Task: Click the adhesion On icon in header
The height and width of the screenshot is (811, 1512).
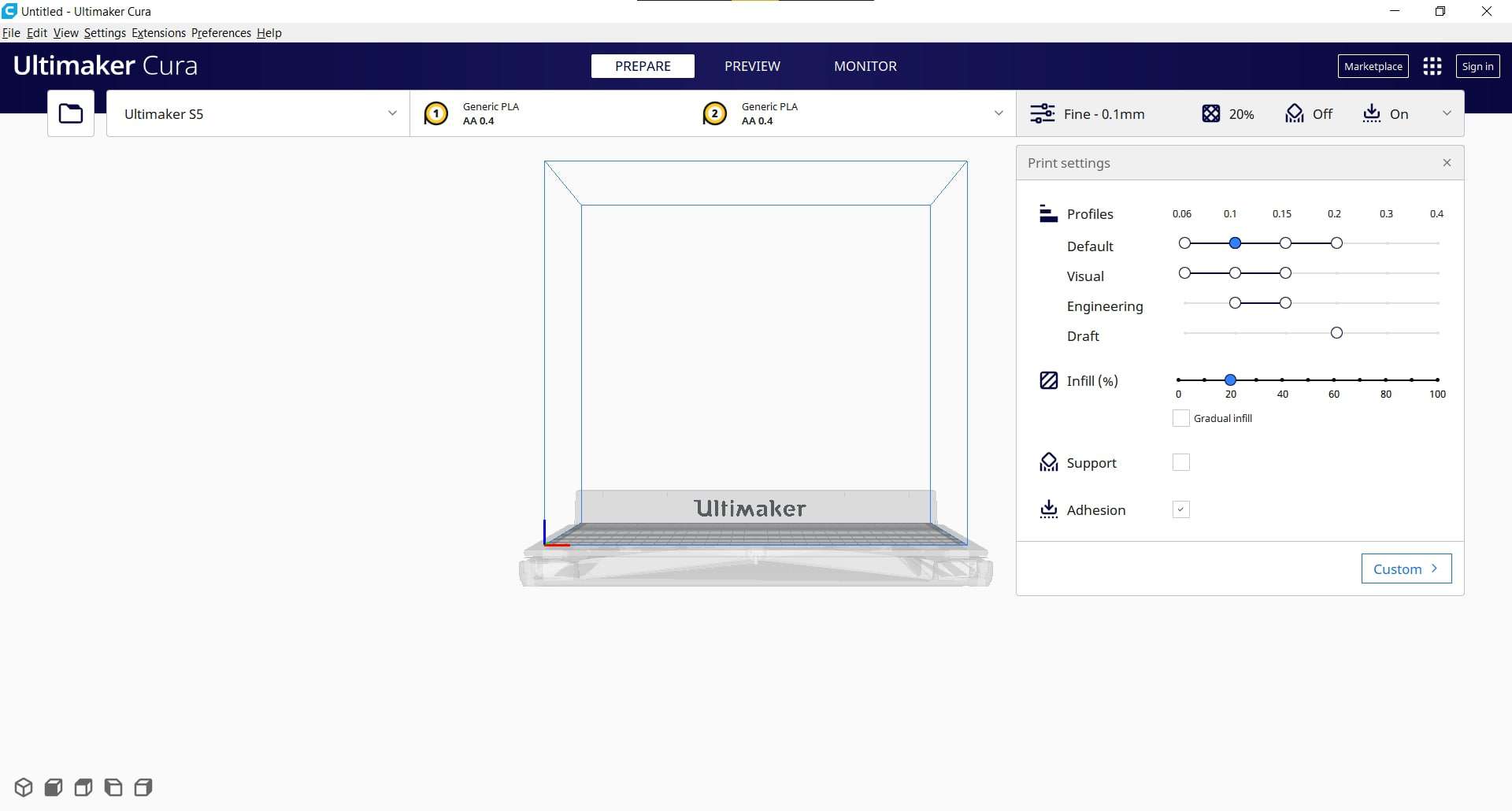Action: pos(1372,114)
